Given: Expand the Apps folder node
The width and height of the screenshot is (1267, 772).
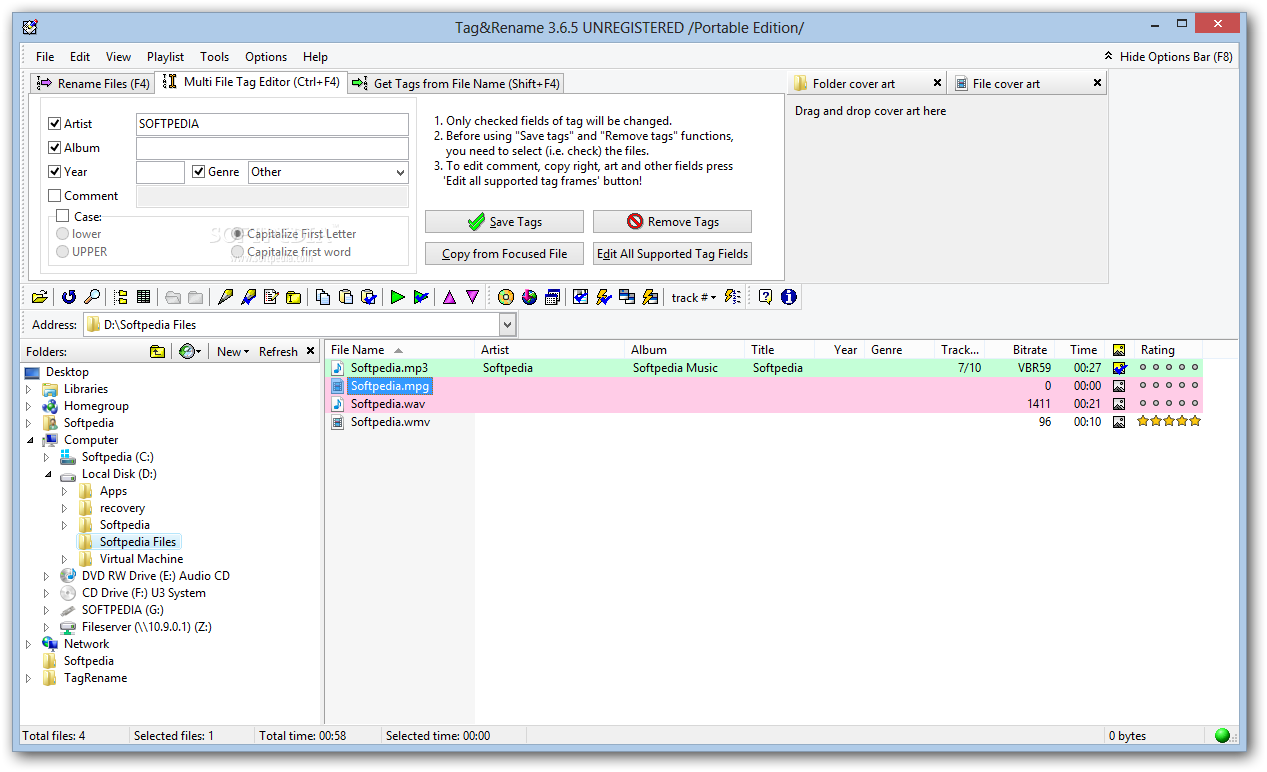Looking at the screenshot, I should pyautogui.click(x=64, y=491).
